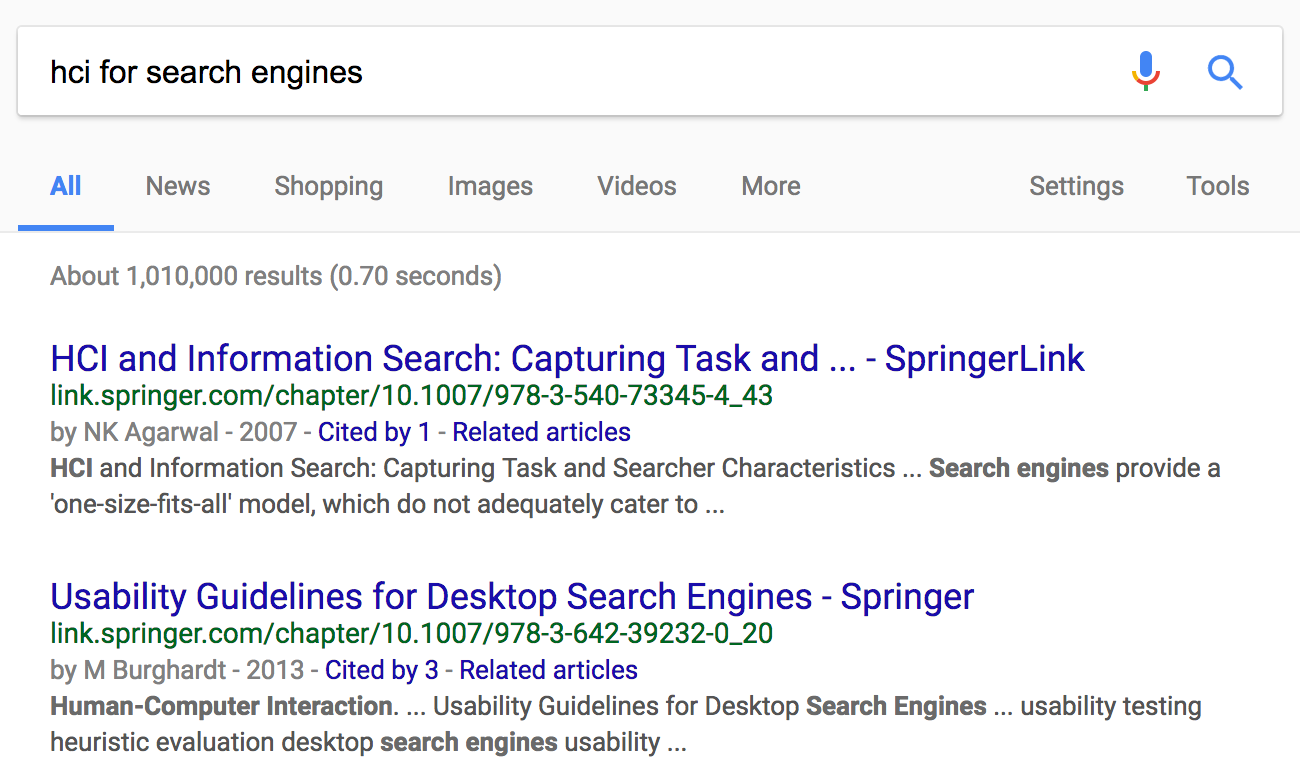The width and height of the screenshot is (1300, 779).
Task: Open the Images tab
Action: (490, 186)
